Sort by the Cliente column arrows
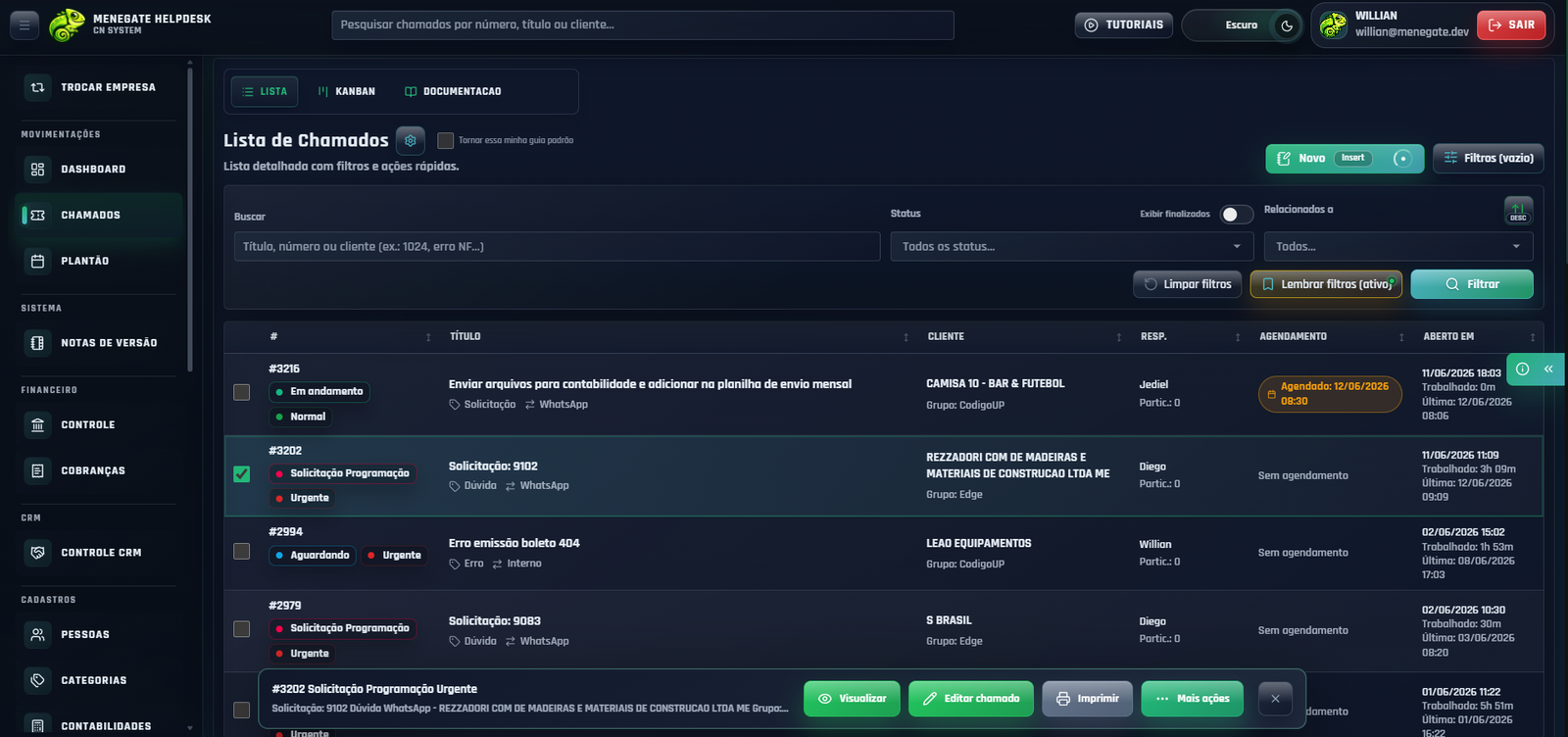This screenshot has width=1568, height=737. pyautogui.click(x=1119, y=337)
